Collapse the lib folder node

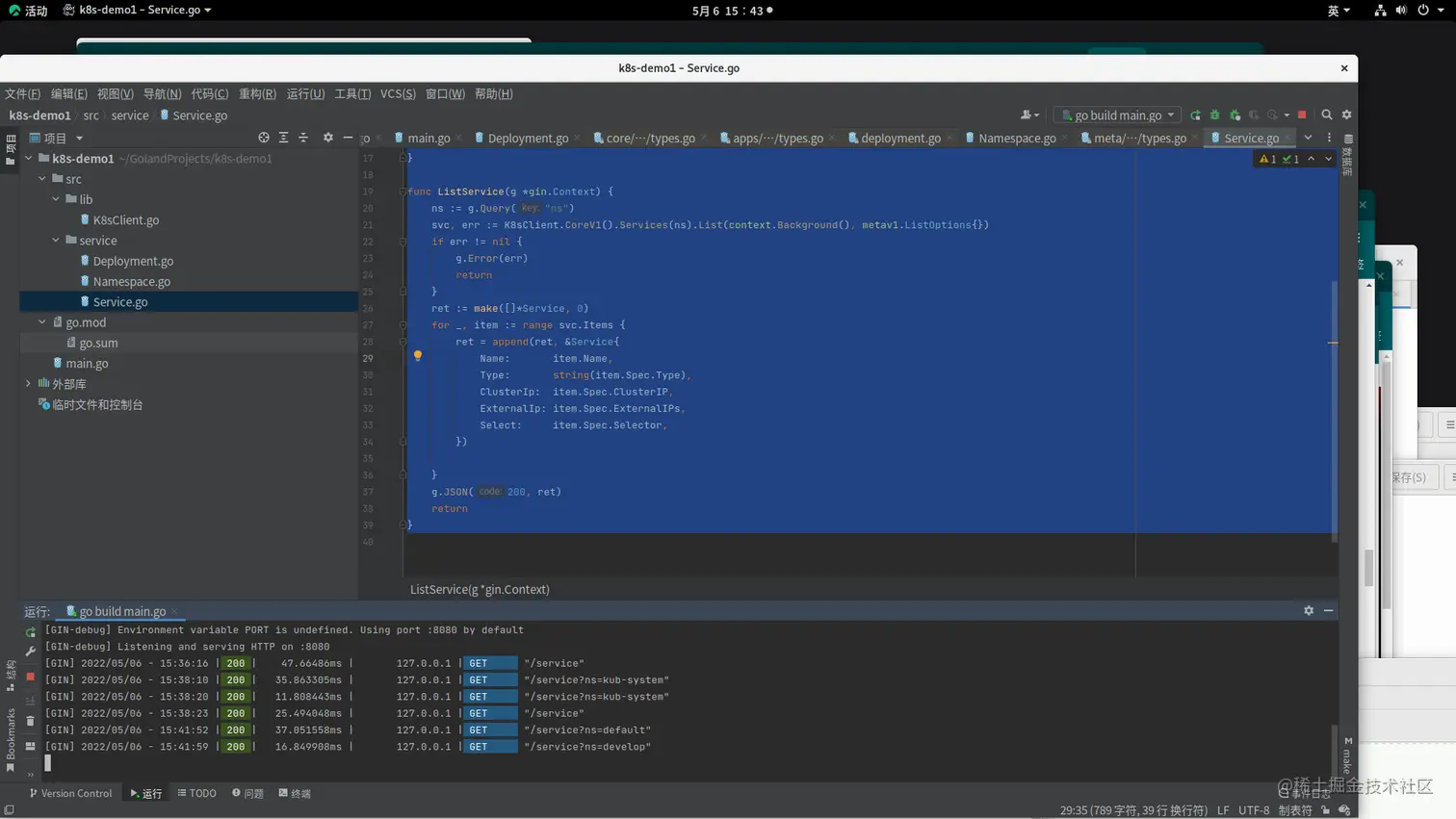click(x=56, y=199)
